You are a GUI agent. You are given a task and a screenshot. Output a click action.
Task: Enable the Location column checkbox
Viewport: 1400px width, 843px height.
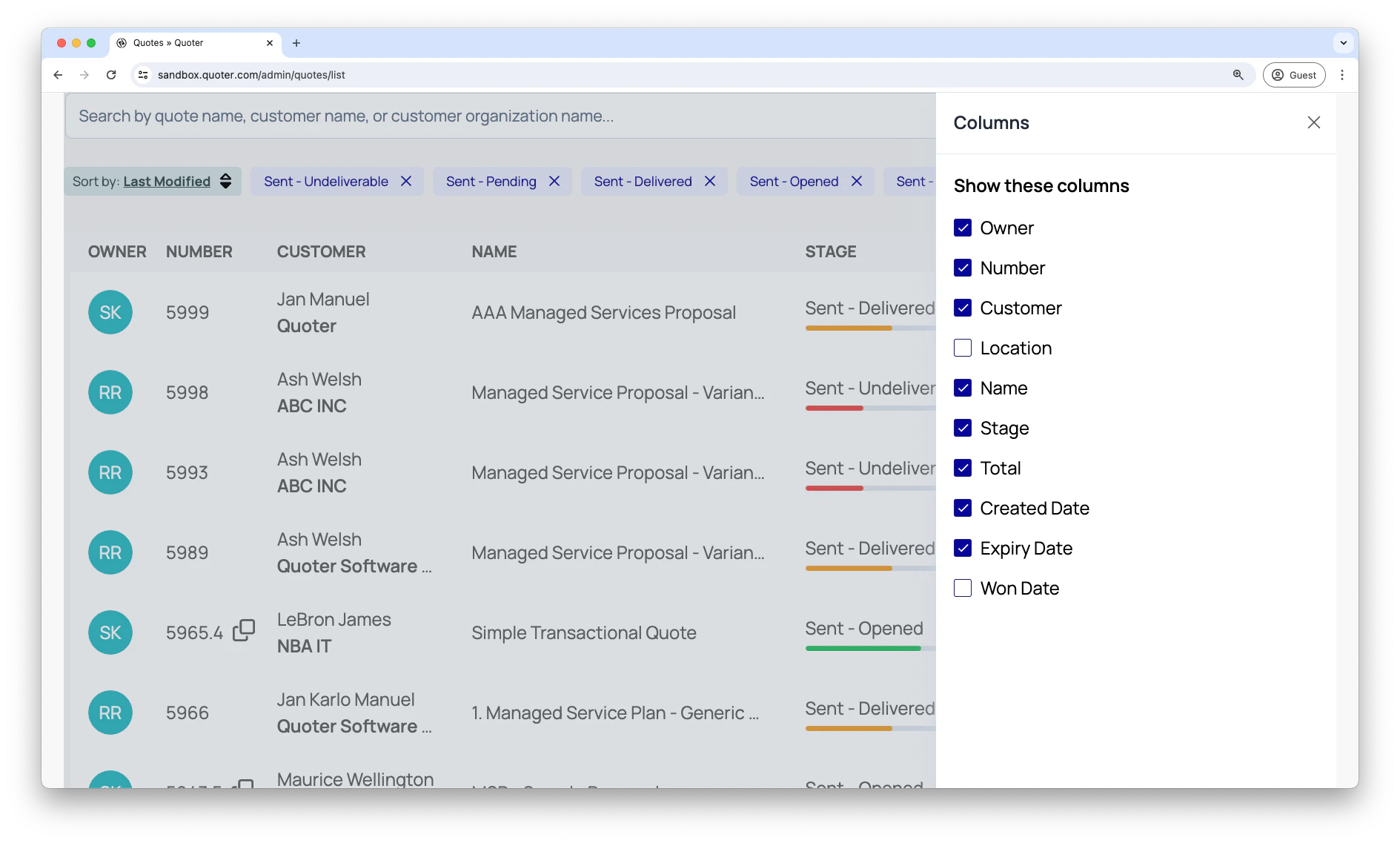pyautogui.click(x=962, y=348)
